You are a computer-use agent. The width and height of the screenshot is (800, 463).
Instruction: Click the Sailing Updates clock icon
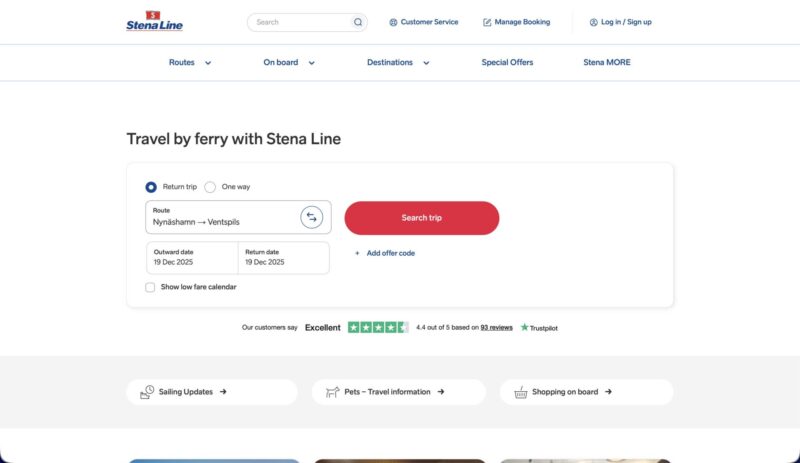(x=147, y=392)
